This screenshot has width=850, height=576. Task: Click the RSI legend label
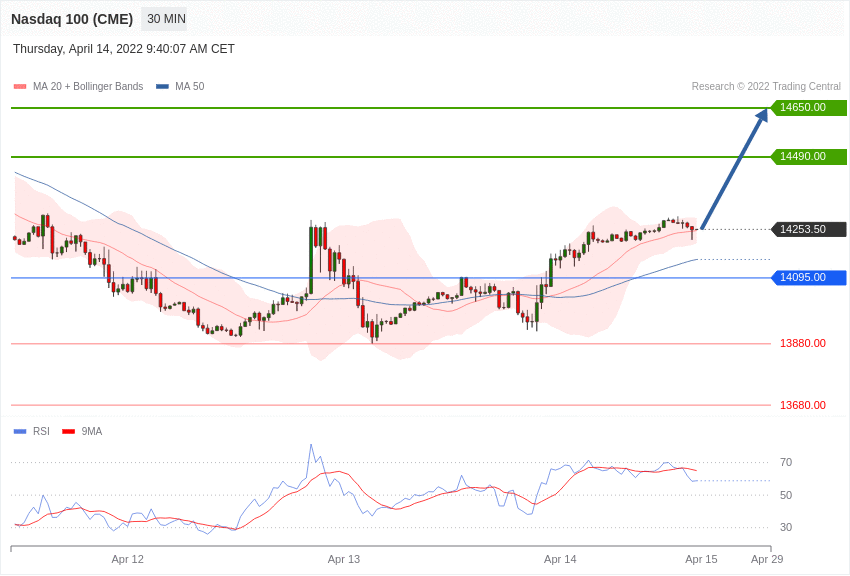pyautogui.click(x=41, y=431)
